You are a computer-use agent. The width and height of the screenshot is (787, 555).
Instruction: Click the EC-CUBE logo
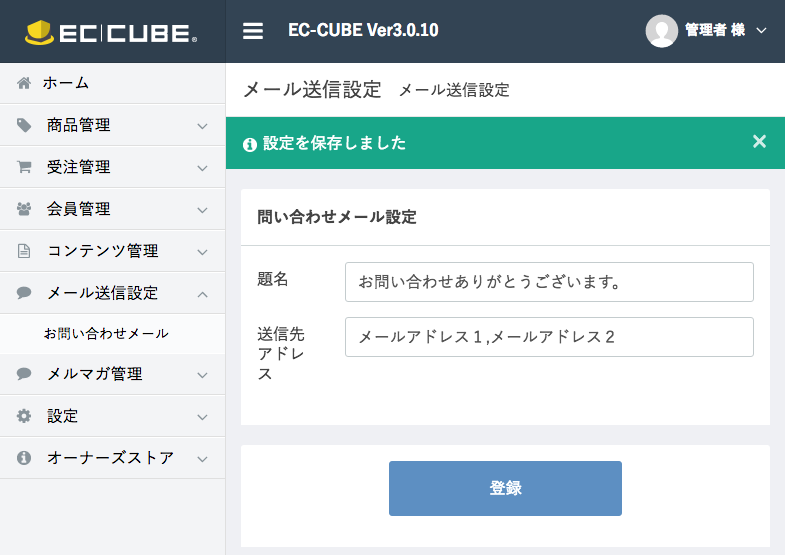[x=111, y=32]
